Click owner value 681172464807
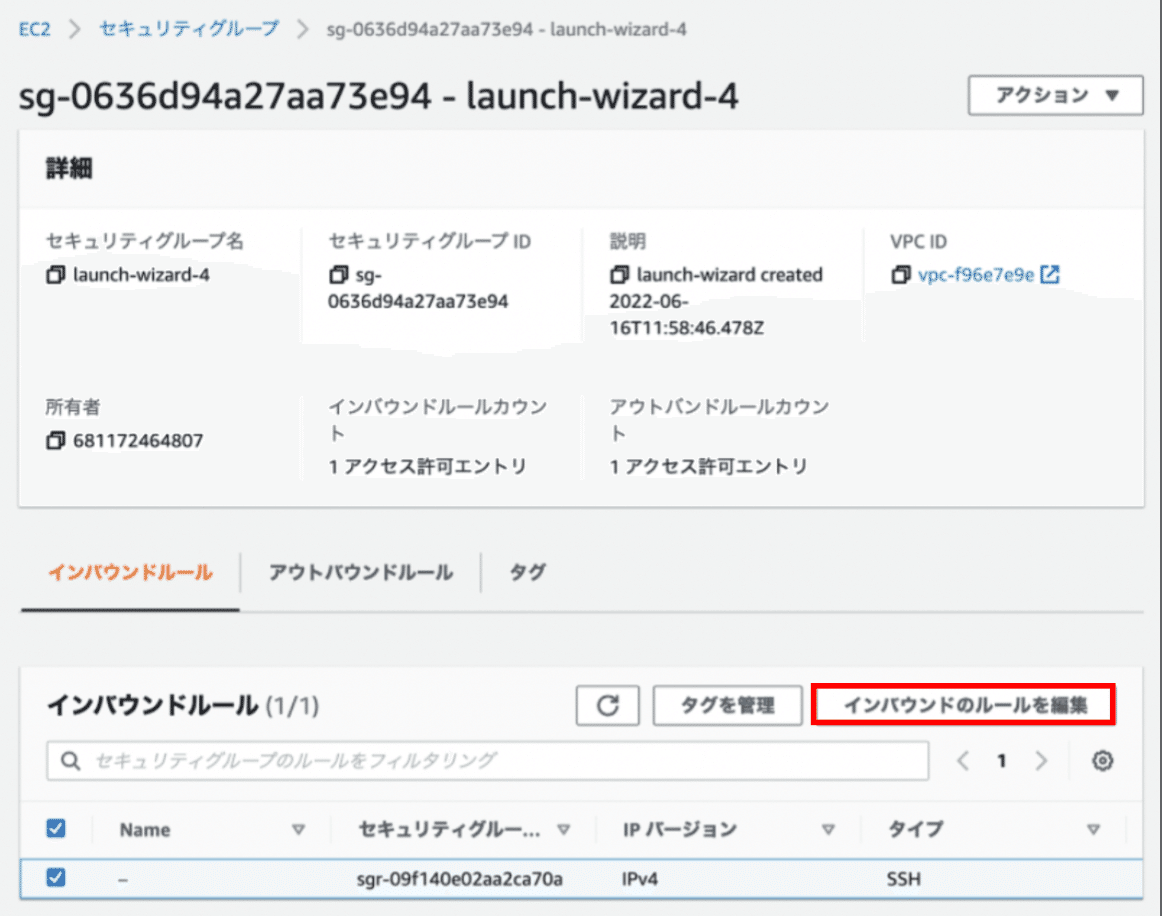The height and width of the screenshot is (916, 1162). [138, 441]
